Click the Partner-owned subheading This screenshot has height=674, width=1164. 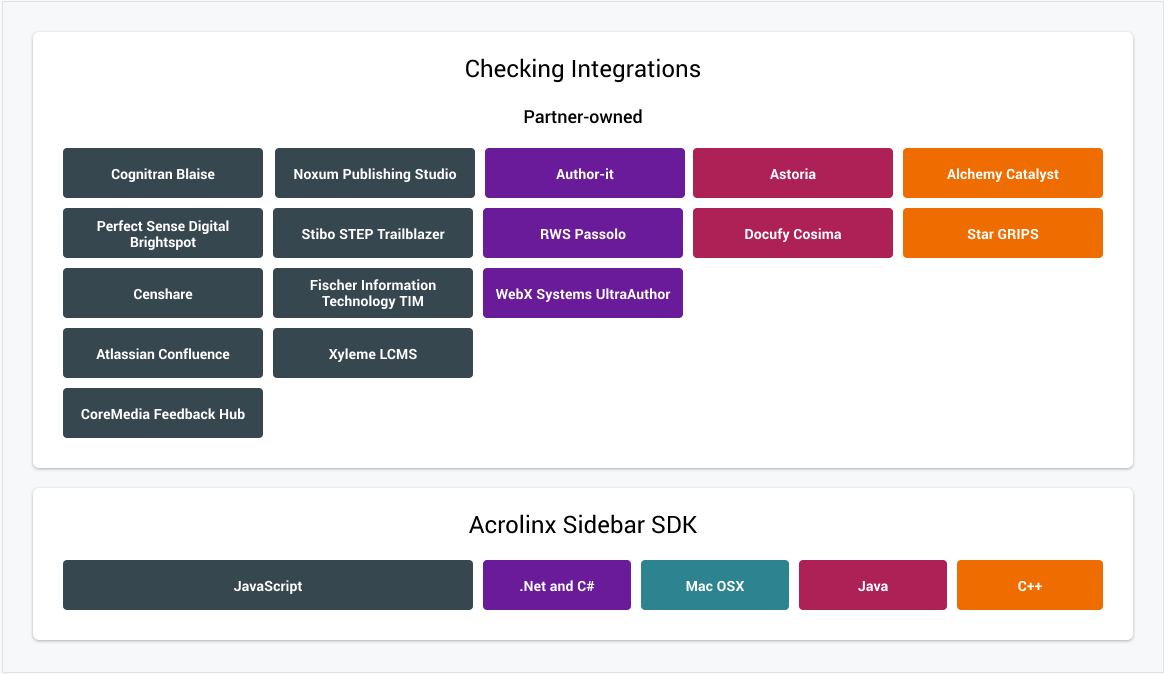583,117
